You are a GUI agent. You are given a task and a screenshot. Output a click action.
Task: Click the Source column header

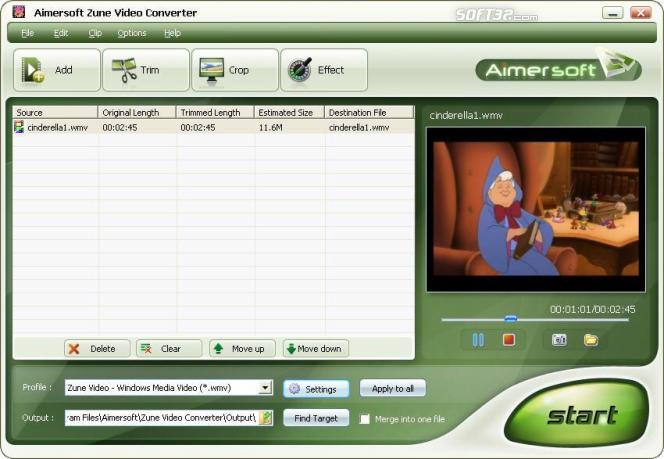coord(55,113)
